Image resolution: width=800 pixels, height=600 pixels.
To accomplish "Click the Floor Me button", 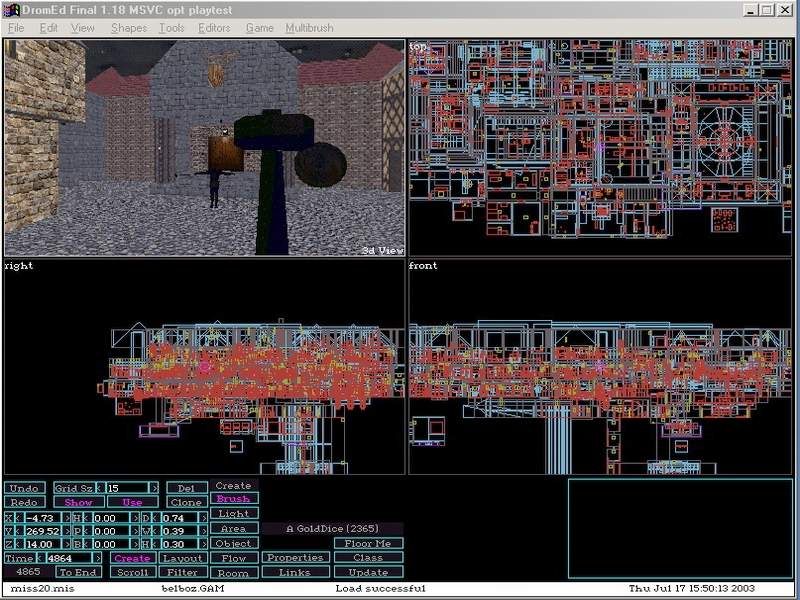I will click(368, 543).
